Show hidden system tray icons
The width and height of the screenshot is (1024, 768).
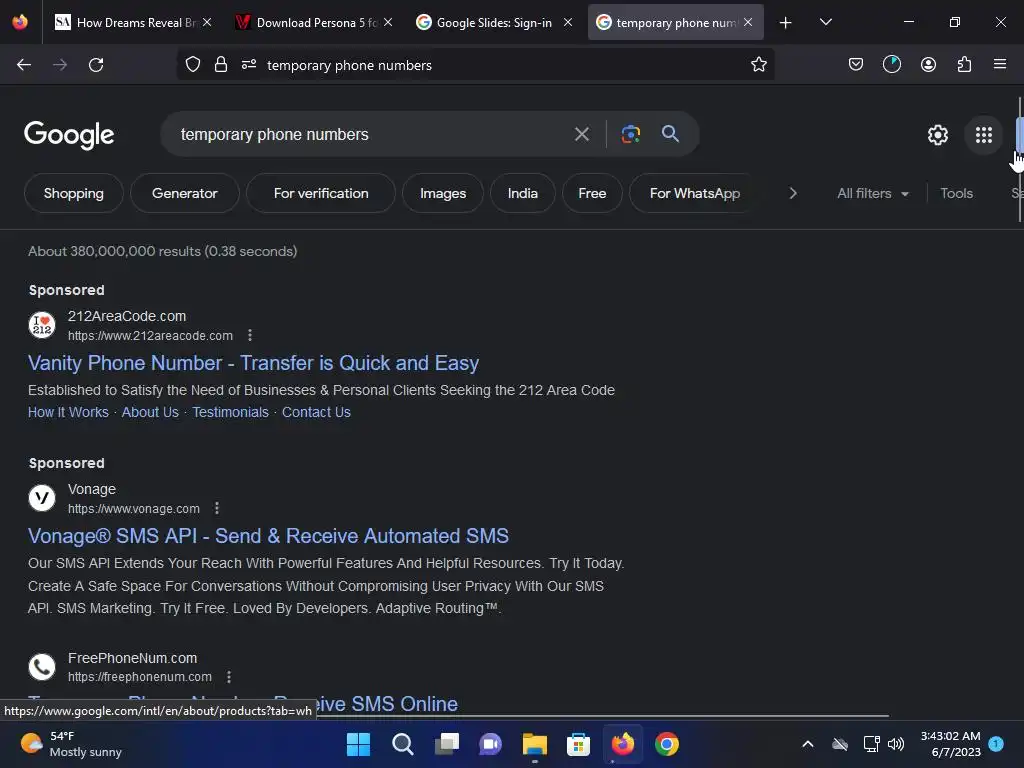[808, 744]
